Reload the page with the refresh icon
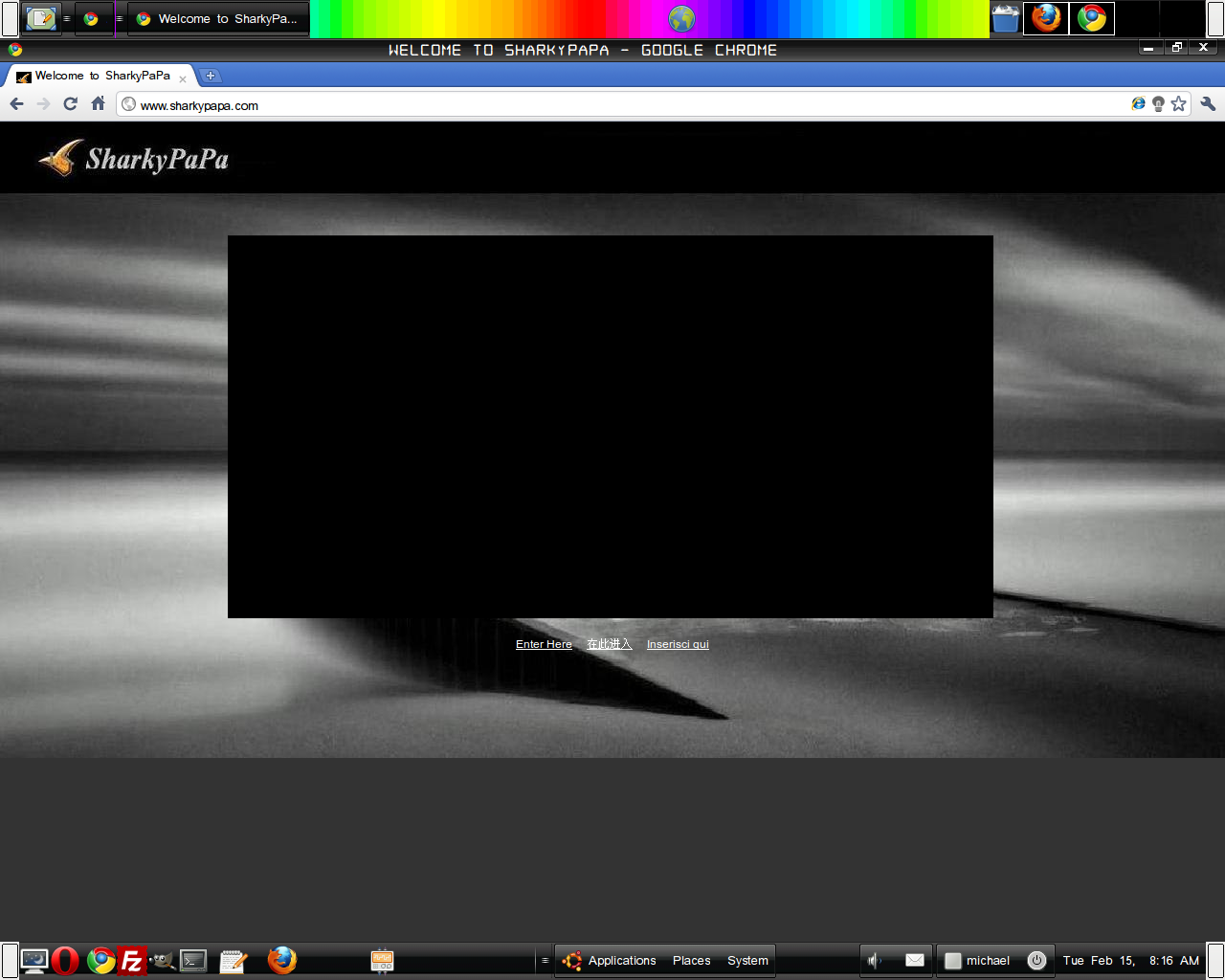This screenshot has height=980, width=1225. pos(70,104)
